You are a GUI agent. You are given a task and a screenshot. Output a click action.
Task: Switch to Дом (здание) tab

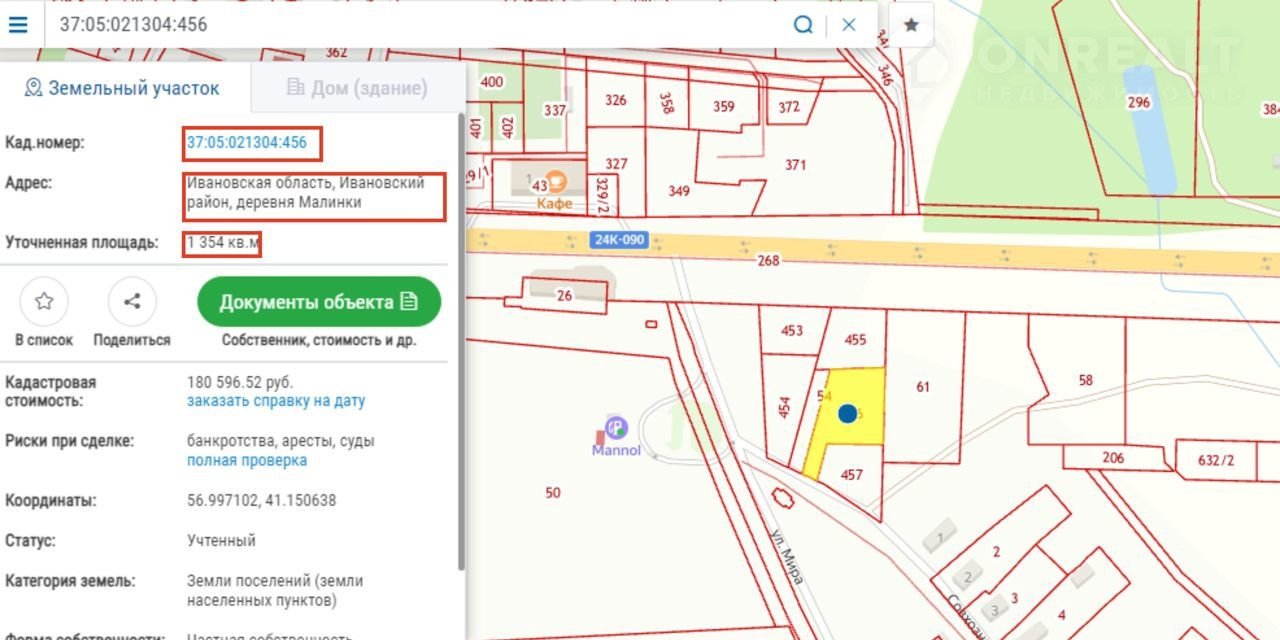(357, 88)
